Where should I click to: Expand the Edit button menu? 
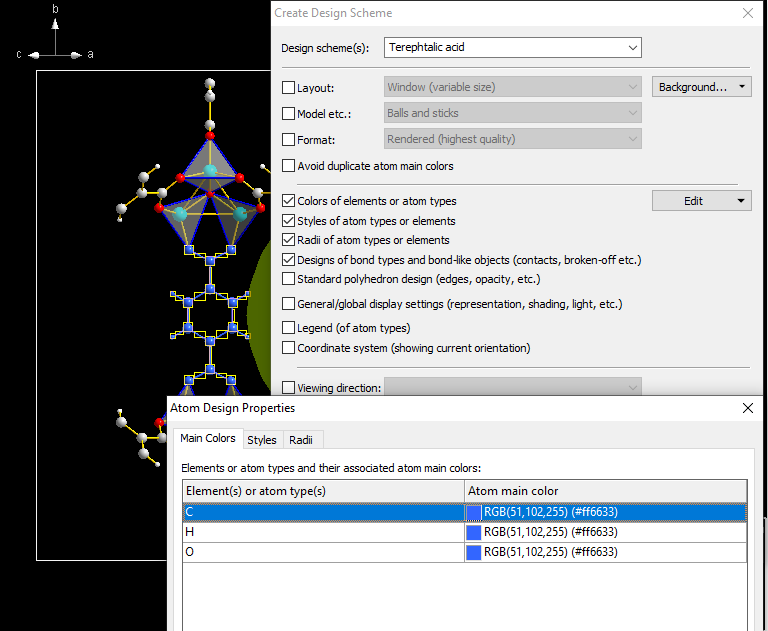[741, 201]
